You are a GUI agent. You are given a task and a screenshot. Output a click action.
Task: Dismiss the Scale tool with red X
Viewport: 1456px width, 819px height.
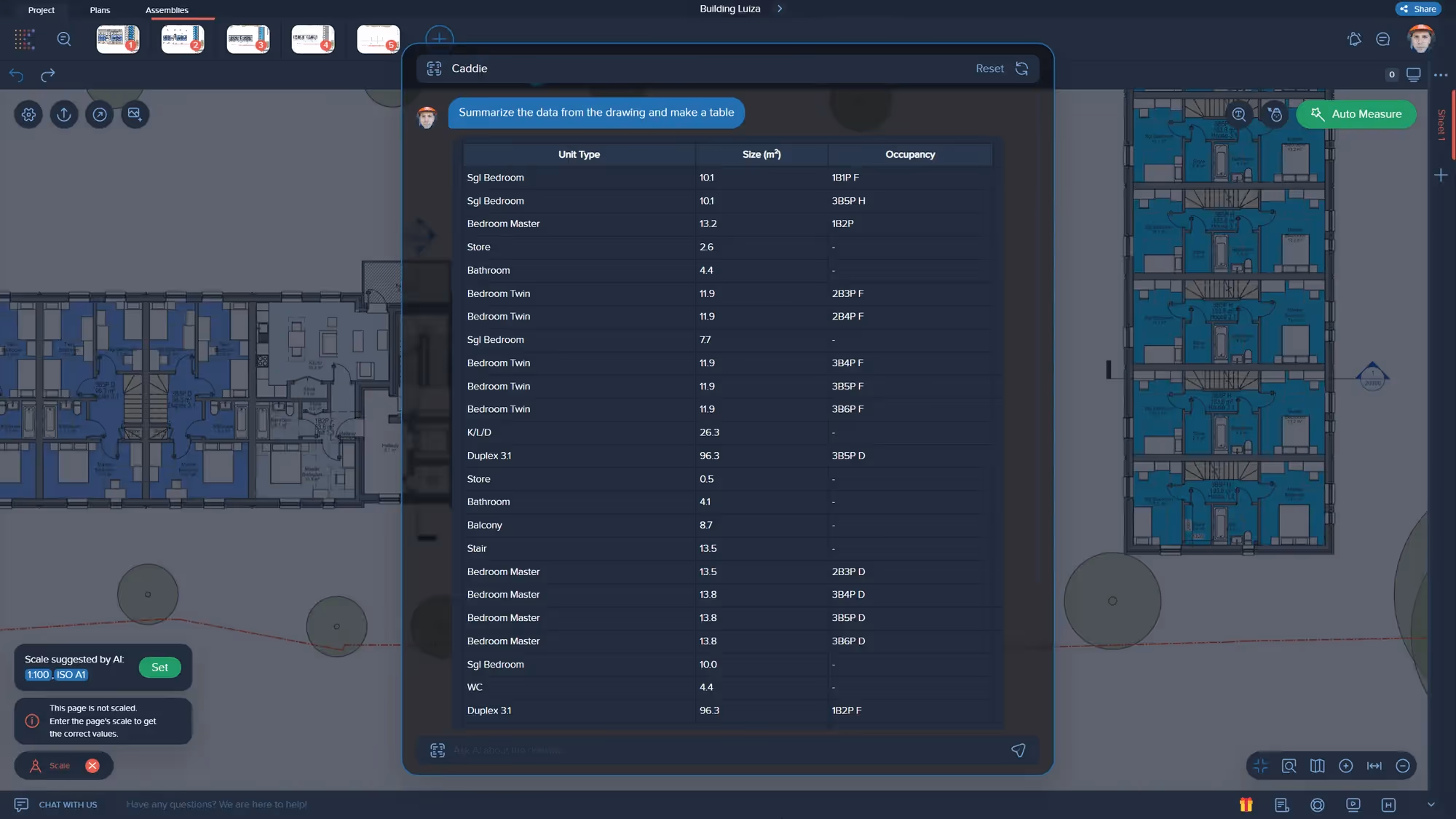coord(92,766)
